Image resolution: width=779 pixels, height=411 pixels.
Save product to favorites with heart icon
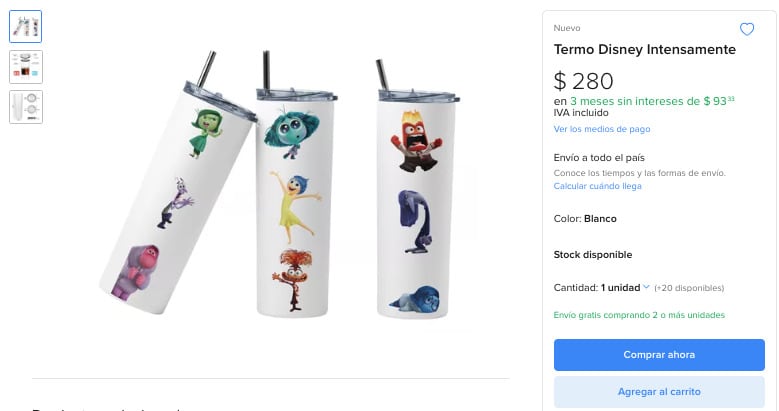(x=746, y=29)
